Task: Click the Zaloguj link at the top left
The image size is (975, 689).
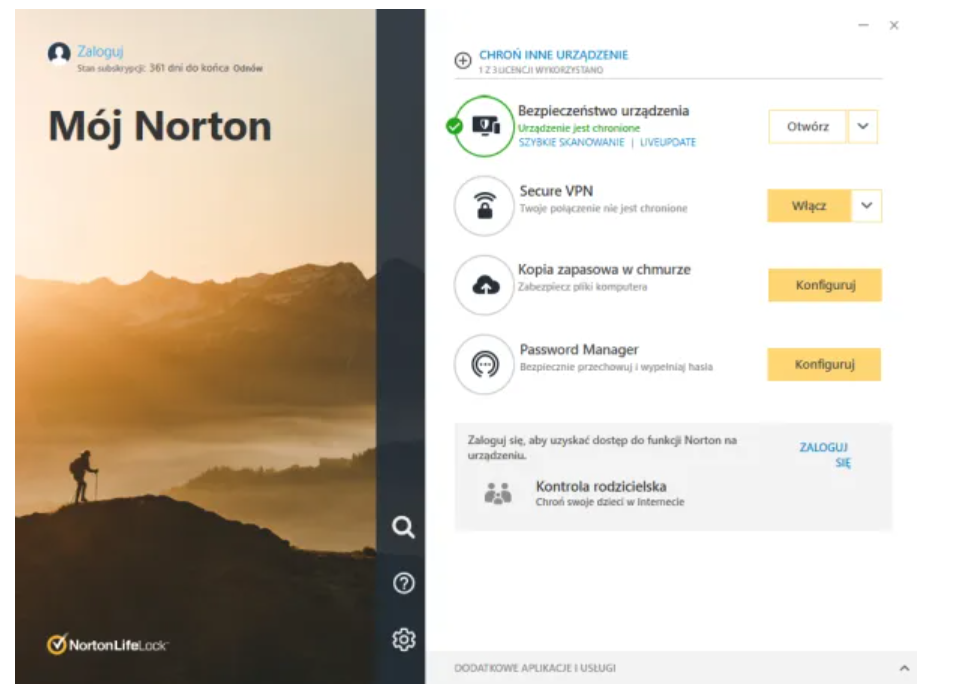Action: 100,51
